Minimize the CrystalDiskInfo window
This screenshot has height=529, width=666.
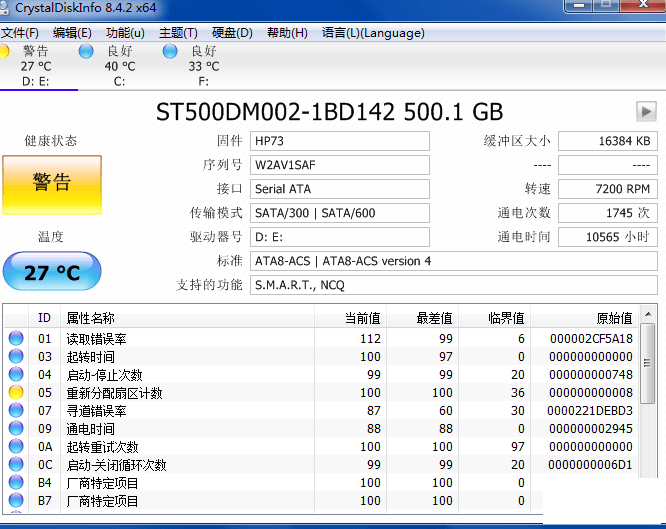point(579,6)
